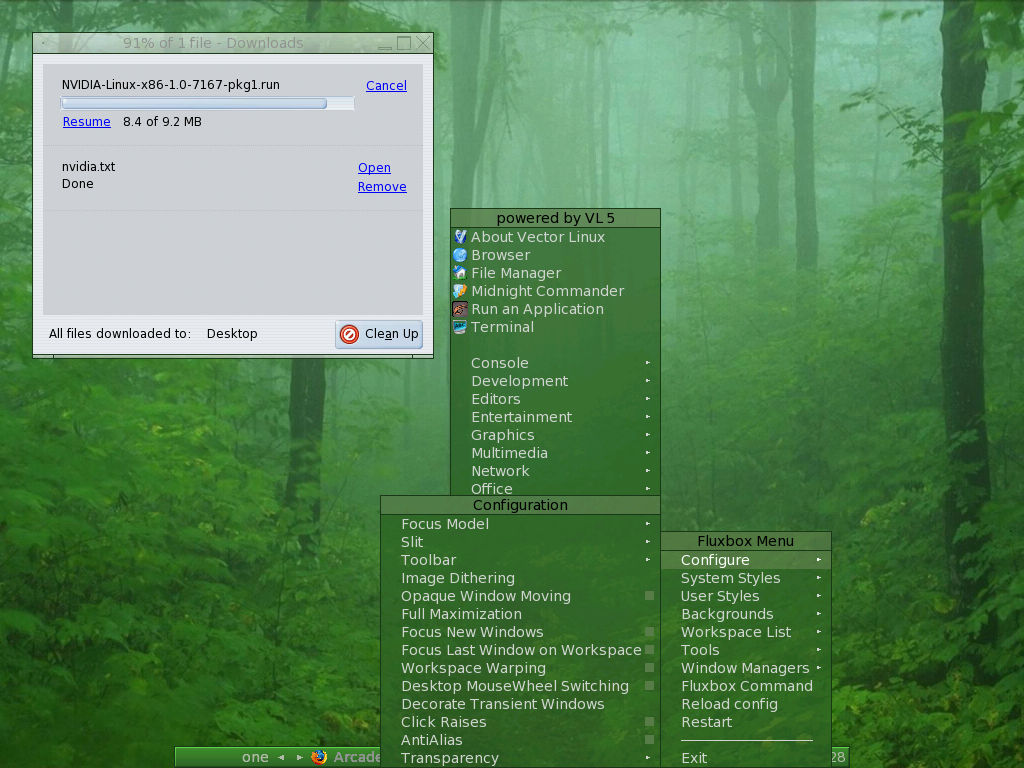Open About Vector Linux via its icon

(x=460, y=236)
